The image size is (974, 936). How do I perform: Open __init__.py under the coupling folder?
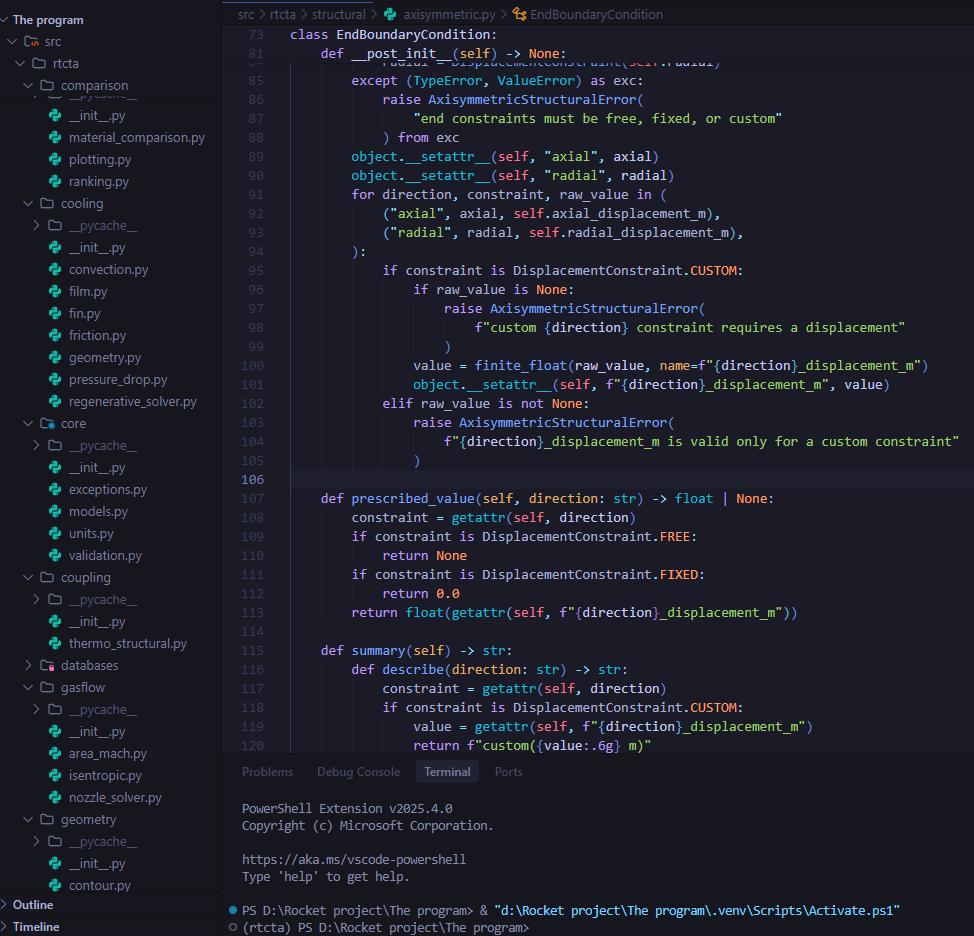pyautogui.click(x=97, y=622)
